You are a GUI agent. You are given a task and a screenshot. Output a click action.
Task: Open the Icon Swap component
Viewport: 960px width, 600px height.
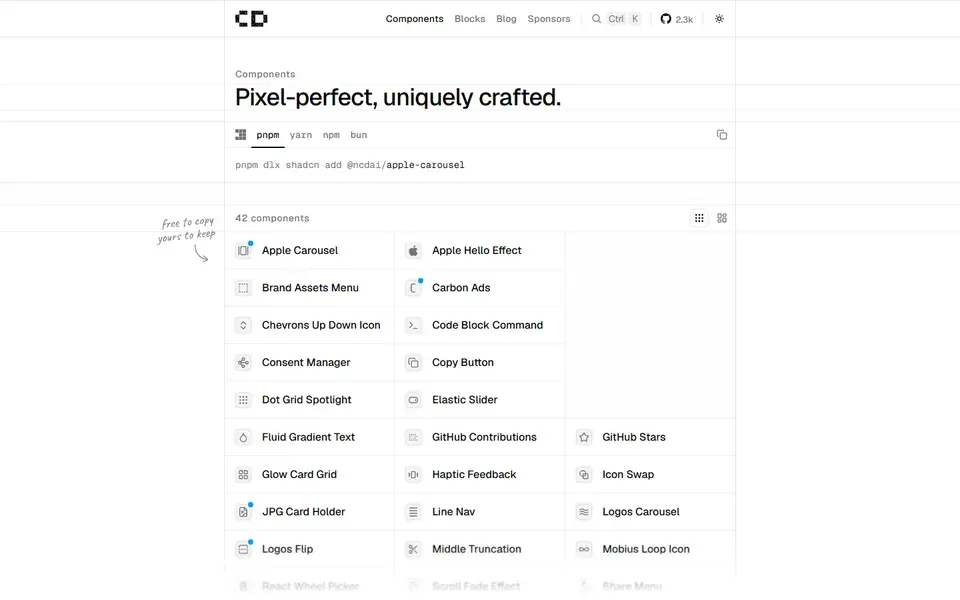coord(650,474)
